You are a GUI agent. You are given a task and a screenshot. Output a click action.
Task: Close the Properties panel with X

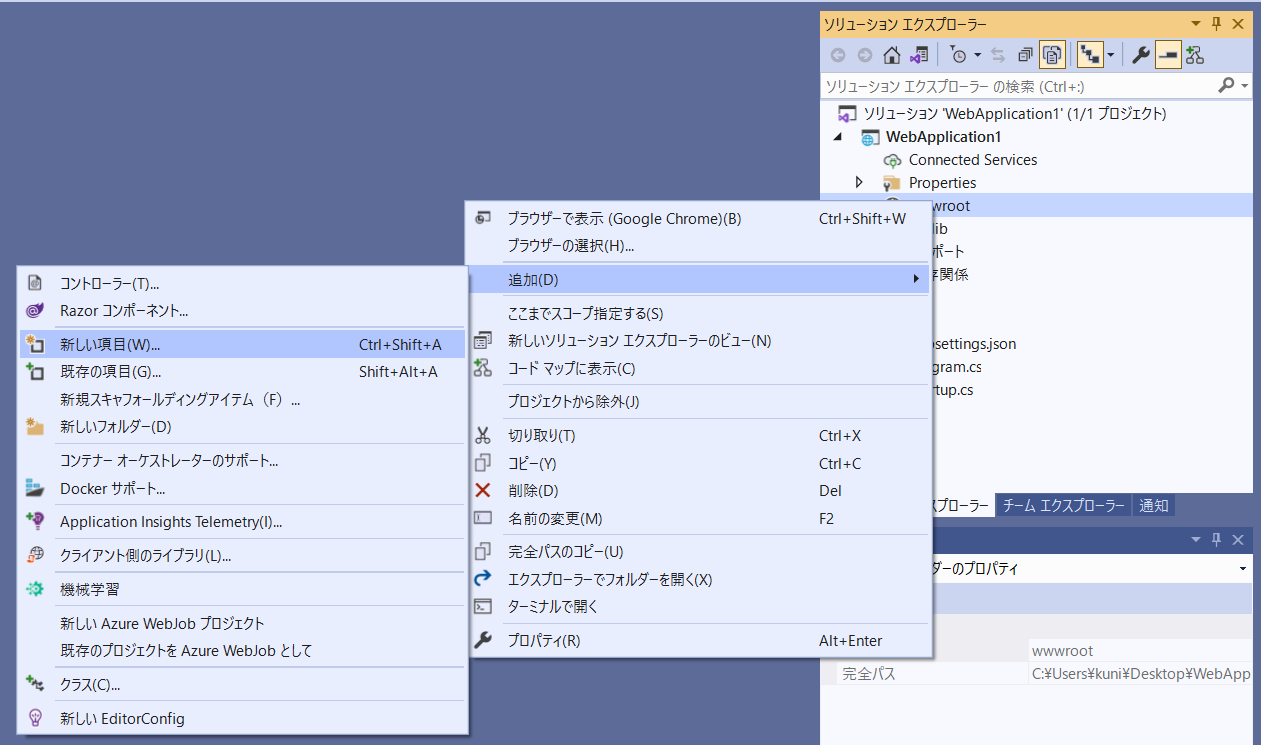pos(1238,540)
